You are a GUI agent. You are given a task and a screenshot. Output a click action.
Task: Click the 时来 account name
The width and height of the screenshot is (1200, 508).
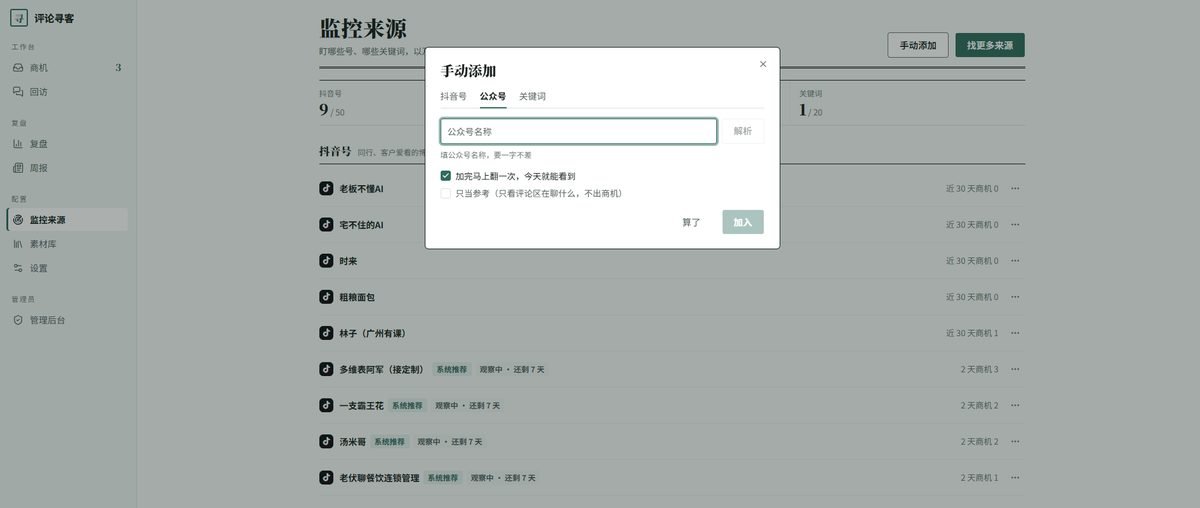[x=348, y=261]
